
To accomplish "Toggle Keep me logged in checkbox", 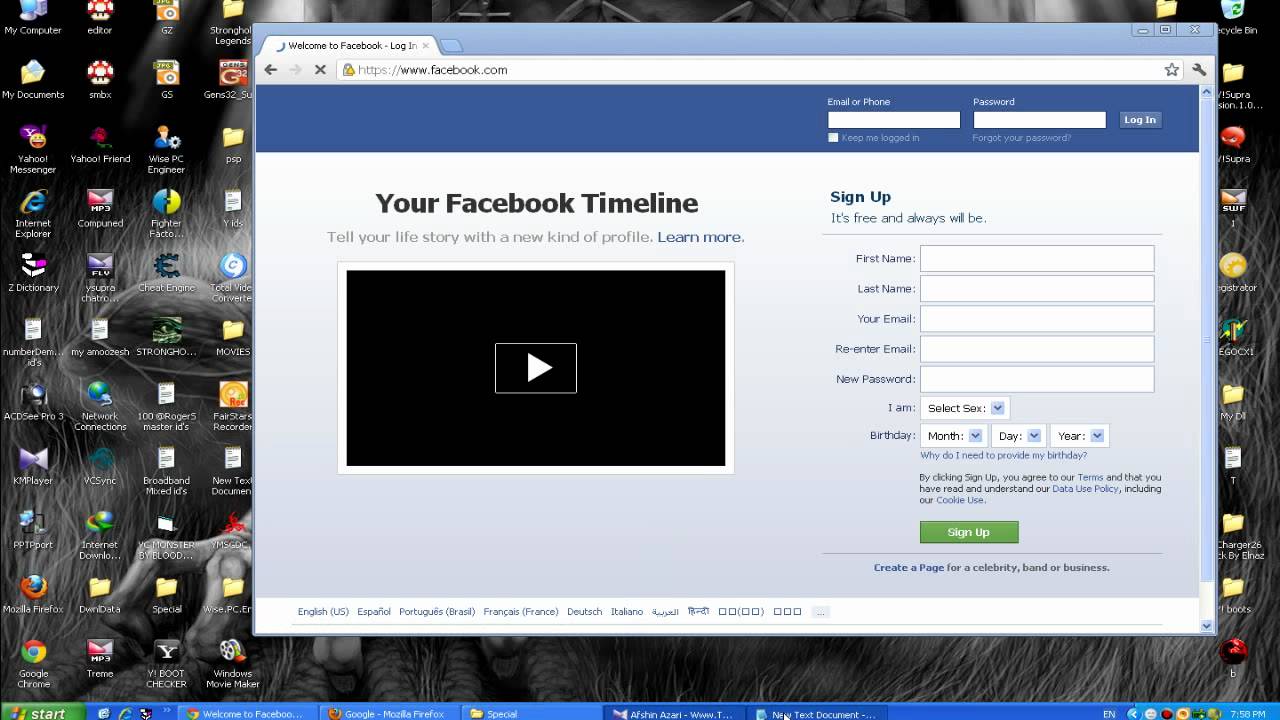I will (833, 138).
